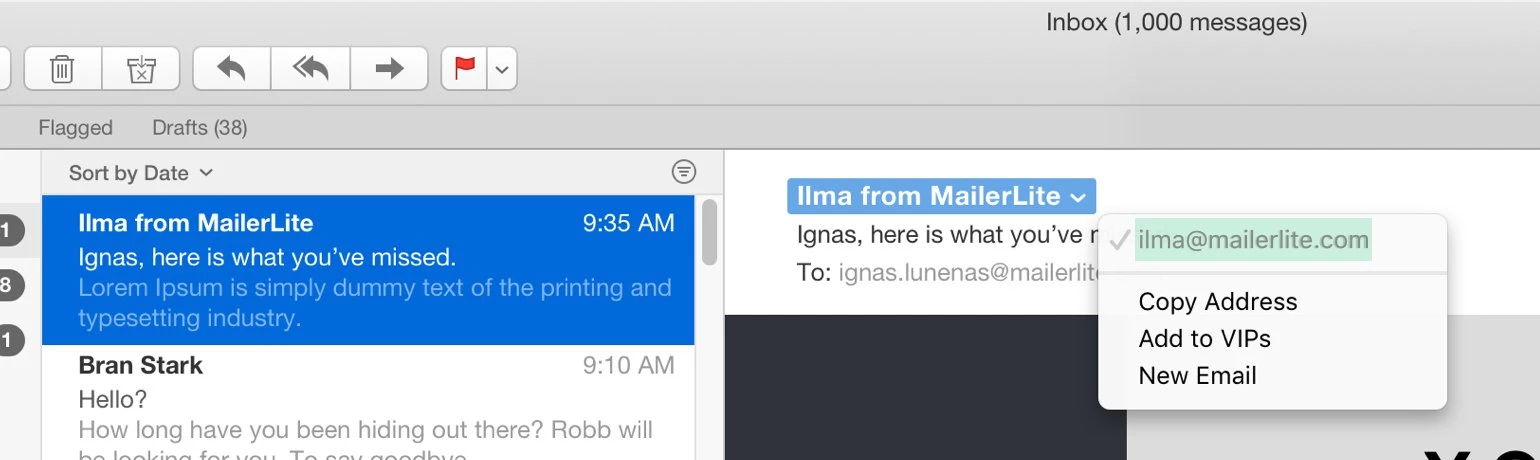Select the checked ilma@mailerlite.com address
This screenshot has height=460, width=1540.
coord(1253,240)
